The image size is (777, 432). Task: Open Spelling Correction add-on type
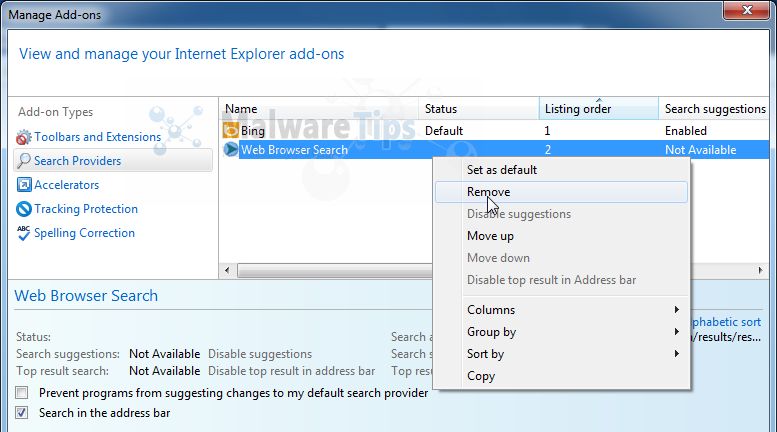(x=84, y=233)
